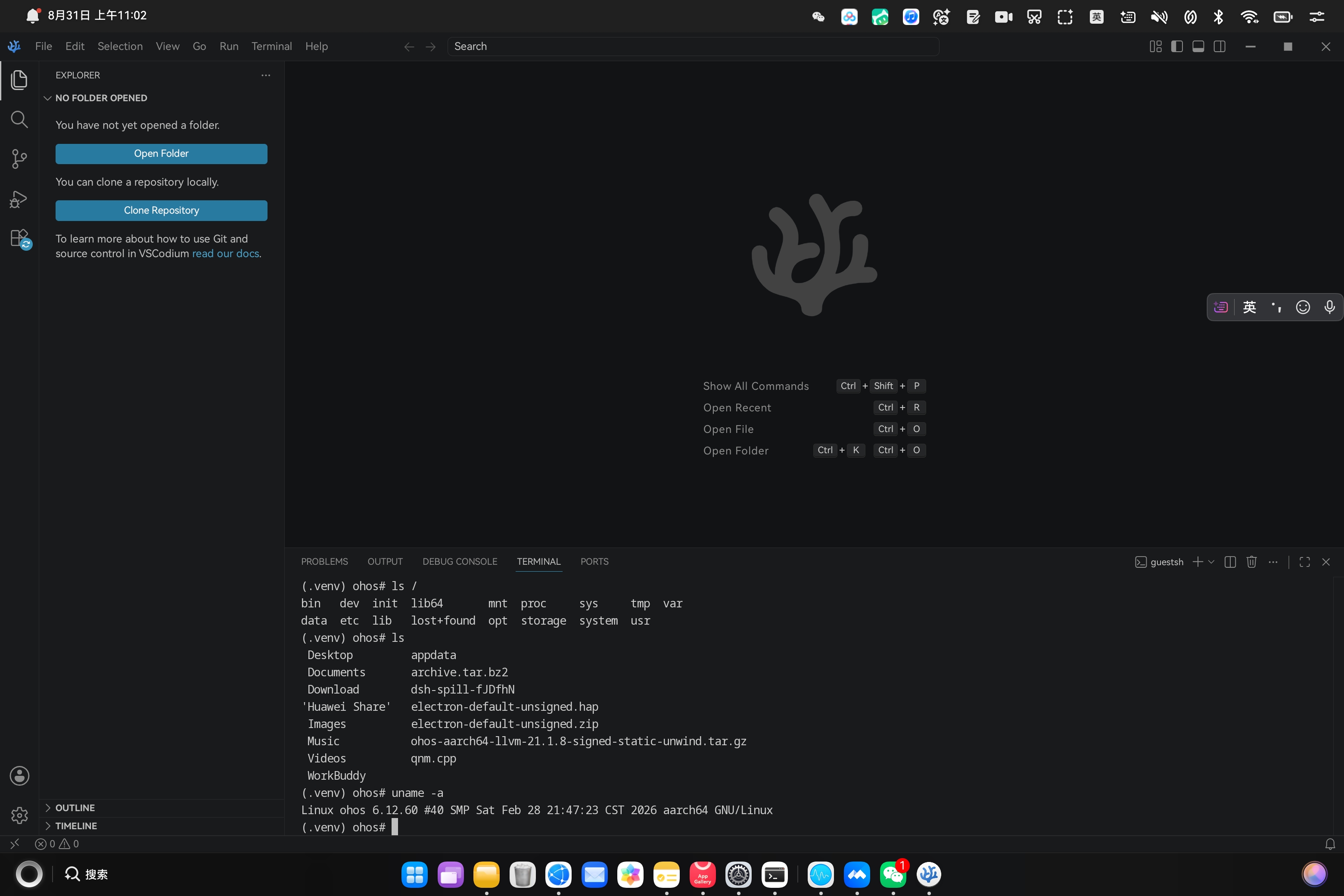
Task: Open the remote window indicator in status bar
Action: pos(15,843)
